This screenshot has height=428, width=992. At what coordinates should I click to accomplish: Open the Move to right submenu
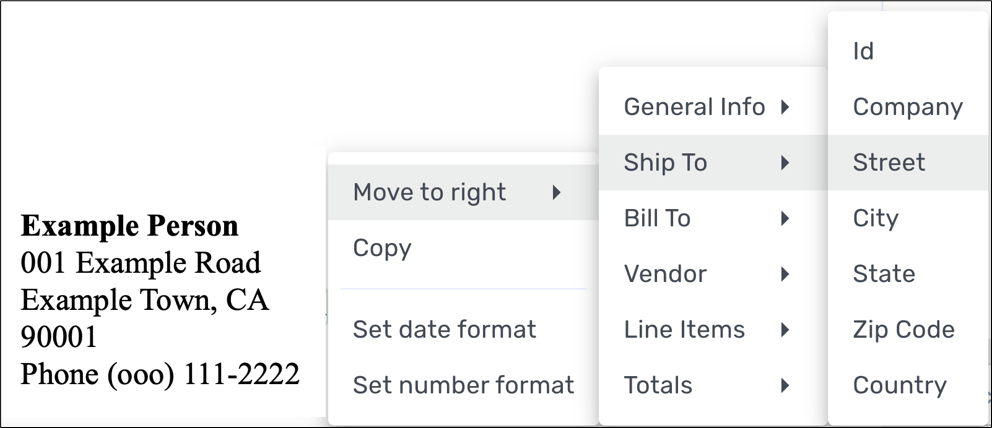[x=430, y=192]
